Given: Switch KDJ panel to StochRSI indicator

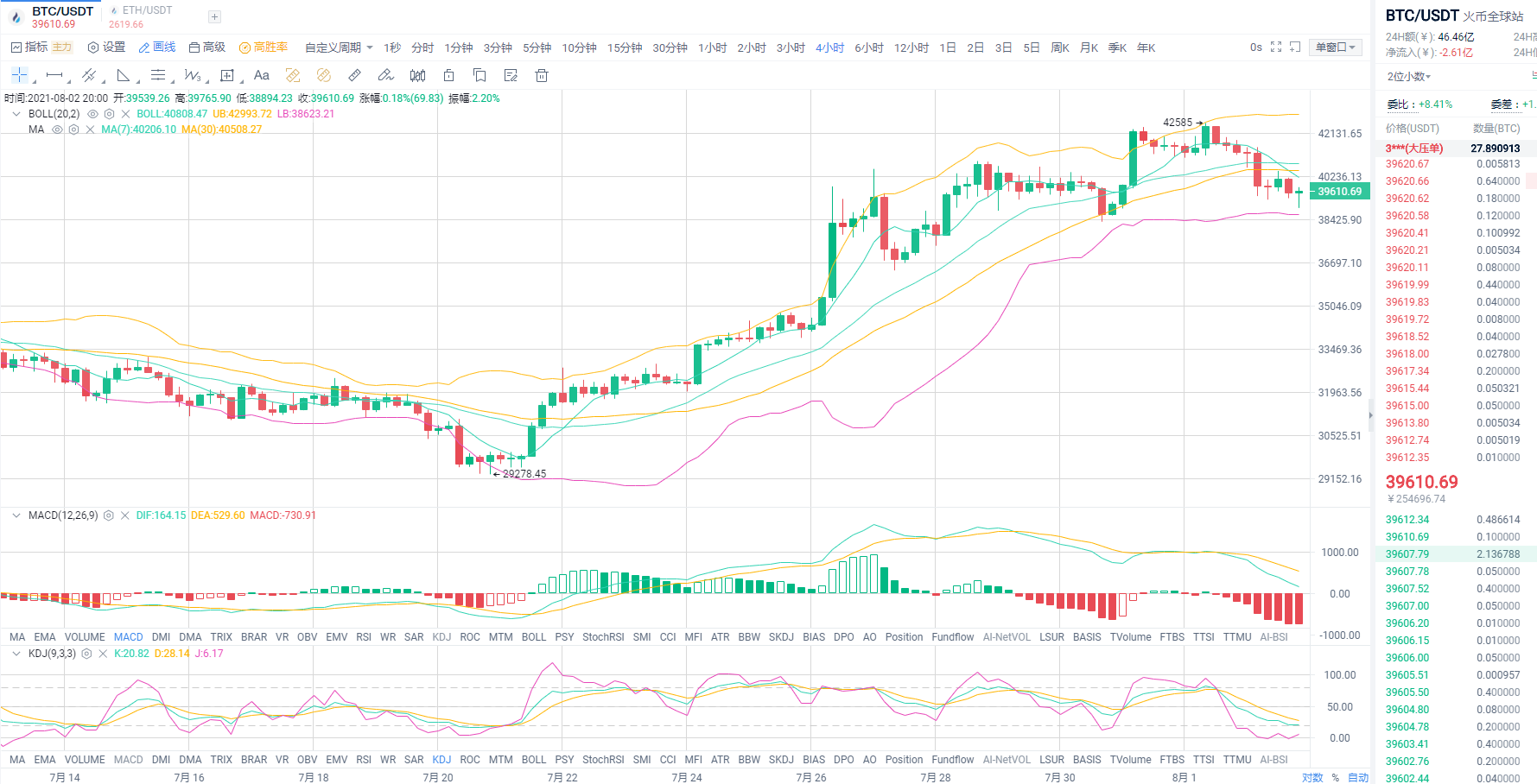Looking at the screenshot, I should point(603,760).
